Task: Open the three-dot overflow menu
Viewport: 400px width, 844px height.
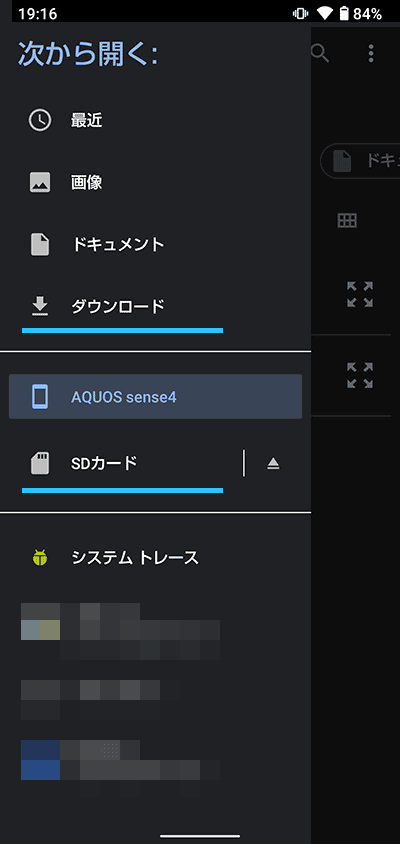Action: [x=371, y=53]
